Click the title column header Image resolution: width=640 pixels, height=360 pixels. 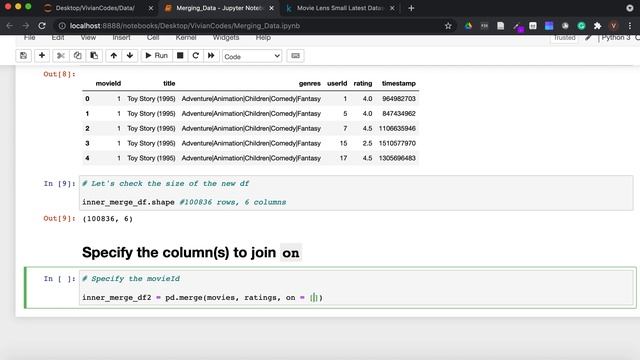pos(169,83)
